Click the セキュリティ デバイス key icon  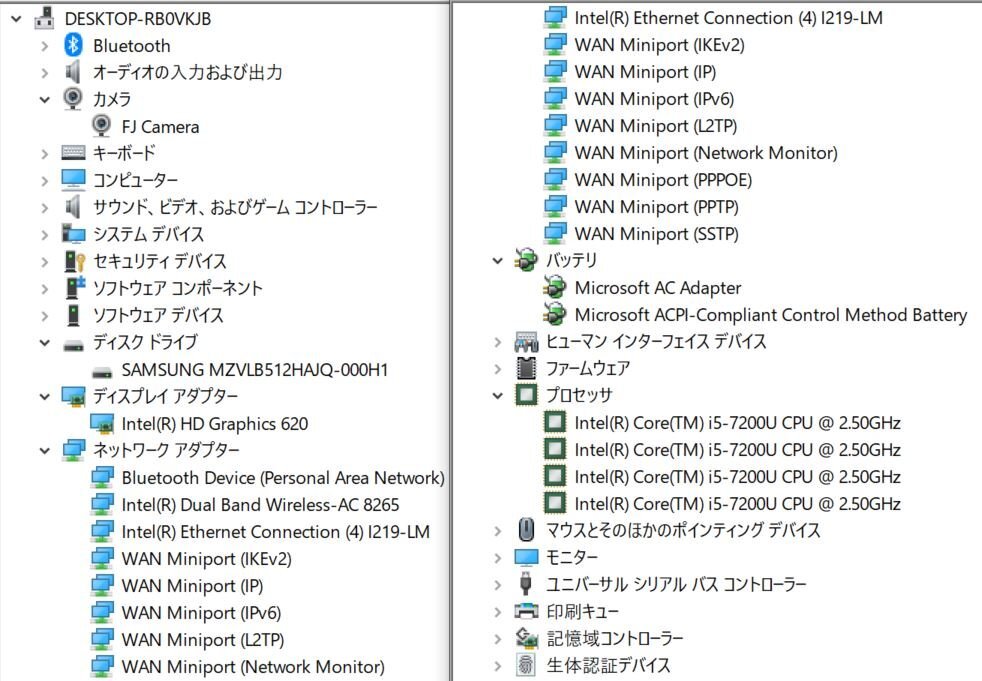73,262
